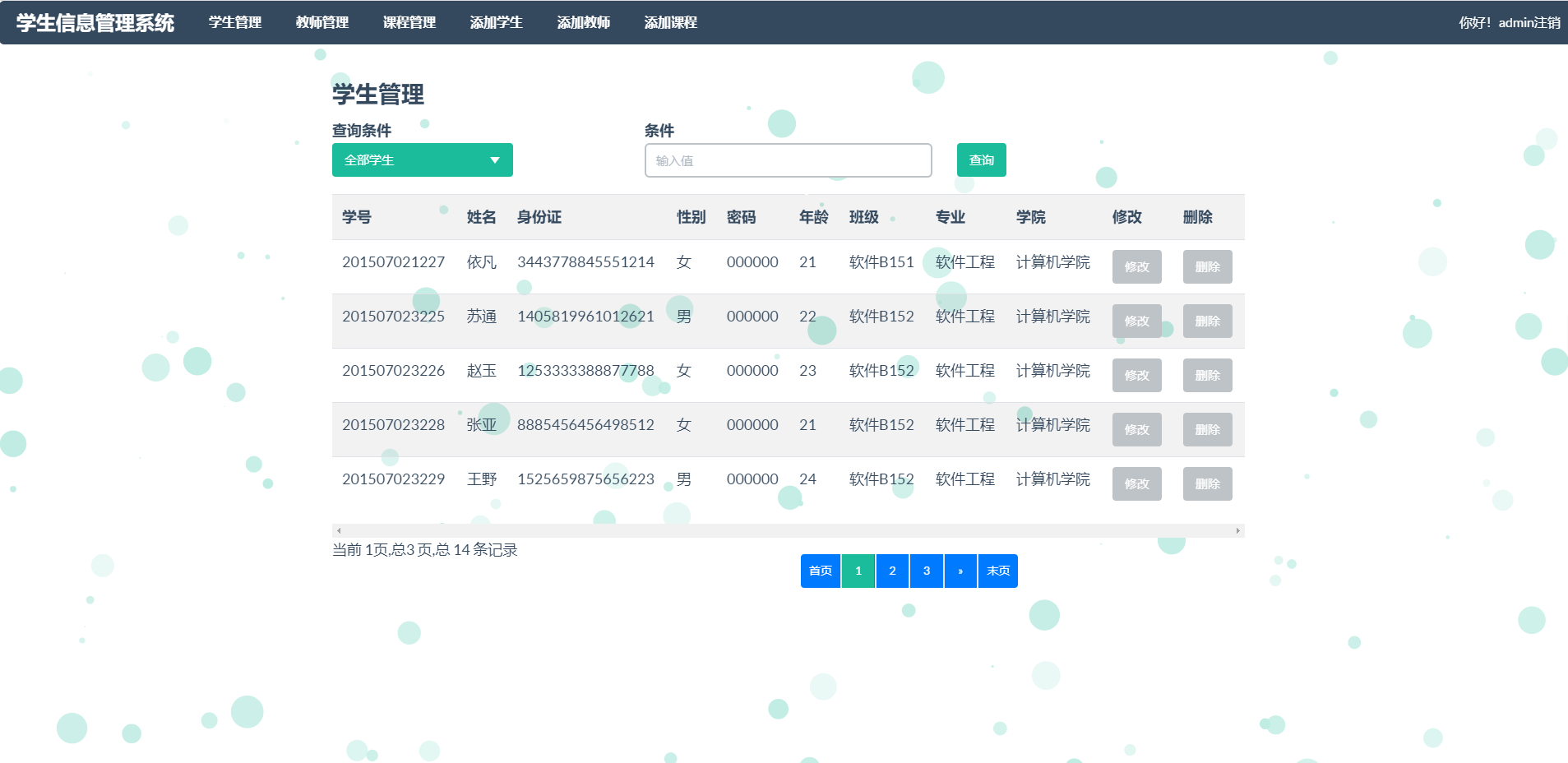Click student number 201507023225
Screen dimensions: 1568x763
[x=394, y=316]
